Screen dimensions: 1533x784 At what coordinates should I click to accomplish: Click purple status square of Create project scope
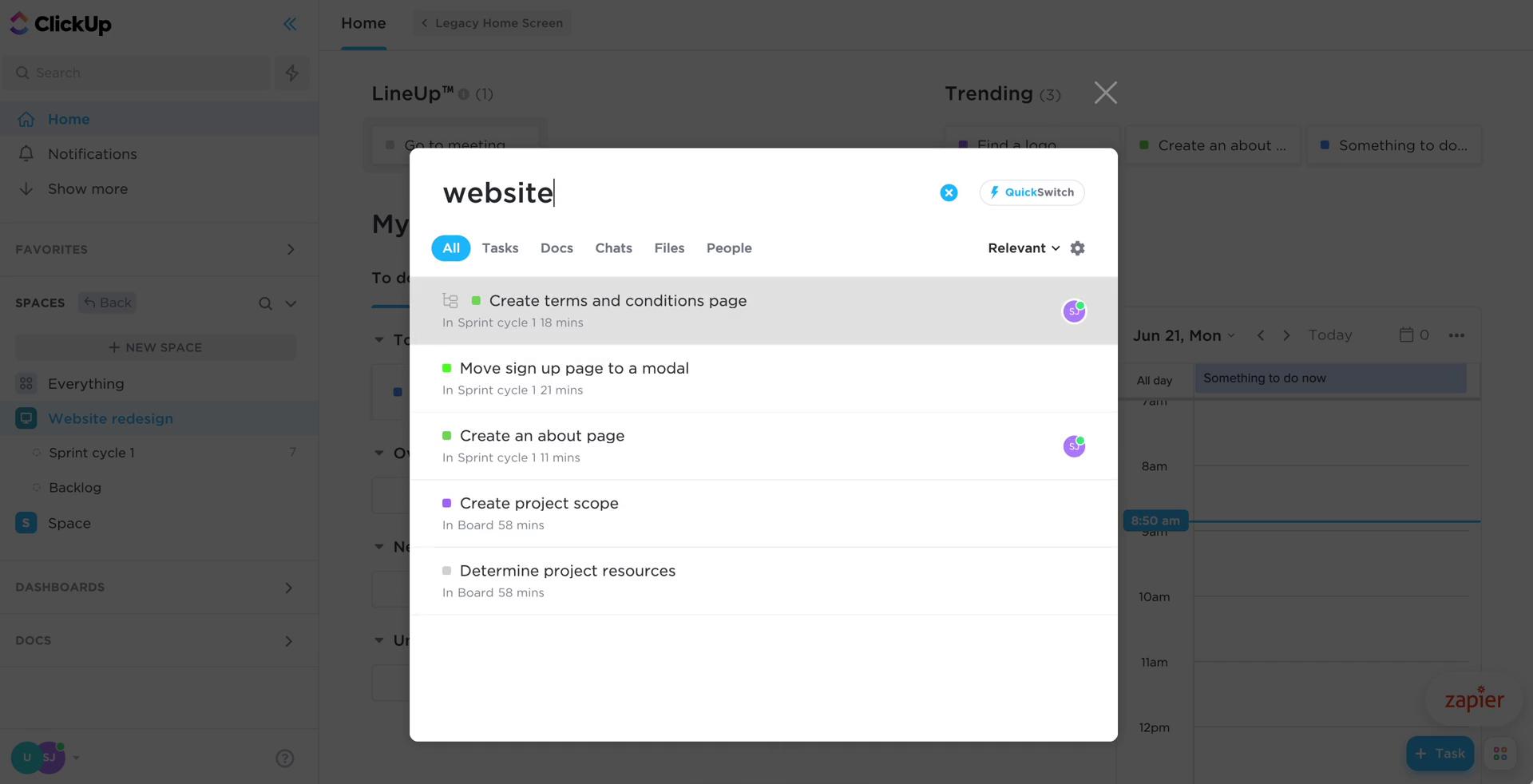tap(447, 503)
